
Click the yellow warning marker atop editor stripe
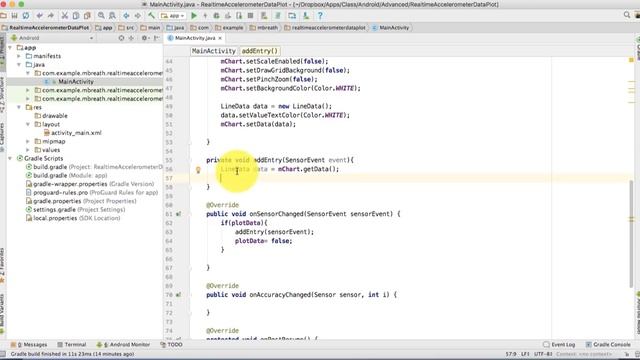(631, 60)
